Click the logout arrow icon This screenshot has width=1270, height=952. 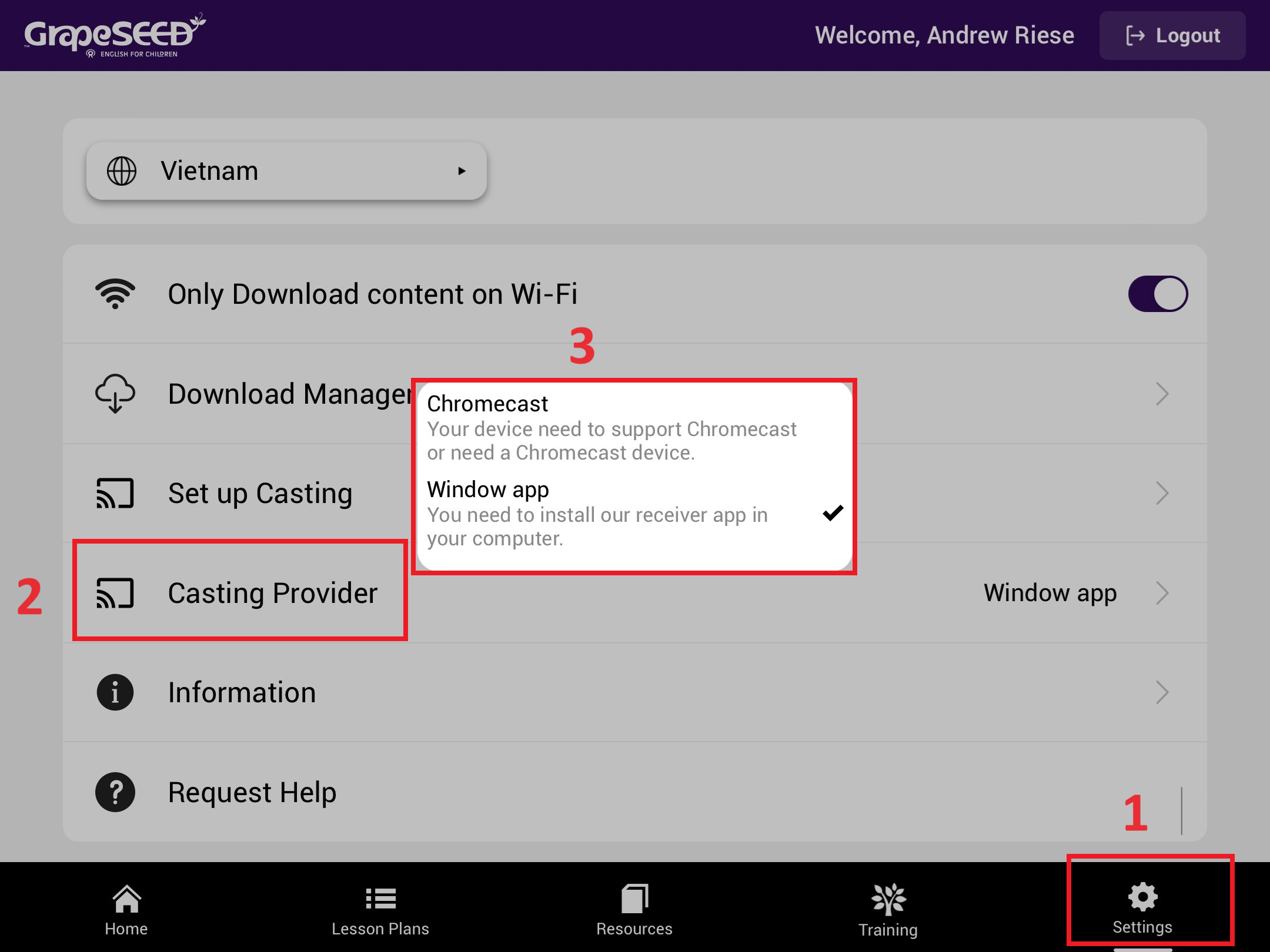click(x=1135, y=35)
